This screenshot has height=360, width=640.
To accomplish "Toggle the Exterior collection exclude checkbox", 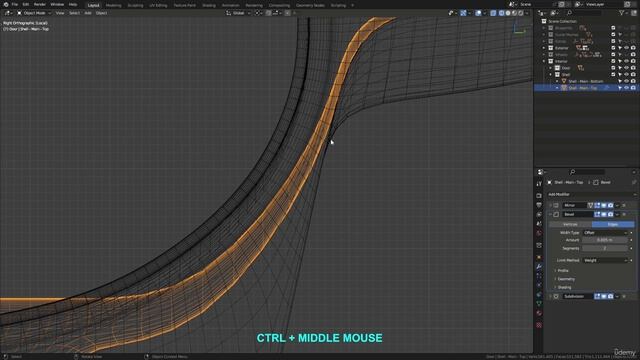I will (x=613, y=48).
